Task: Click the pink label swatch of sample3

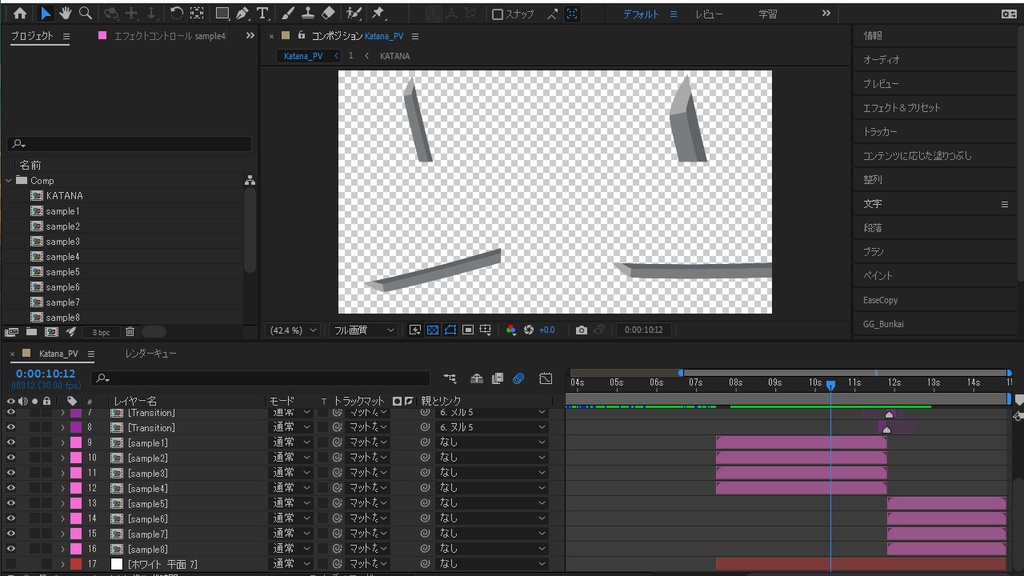Action: (x=75, y=473)
